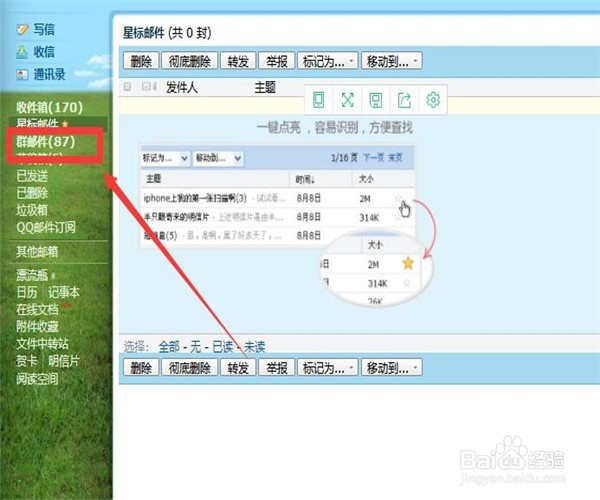This screenshot has height=500, width=600.
Task: Click the save icon in floating toolbar
Action: click(x=376, y=100)
